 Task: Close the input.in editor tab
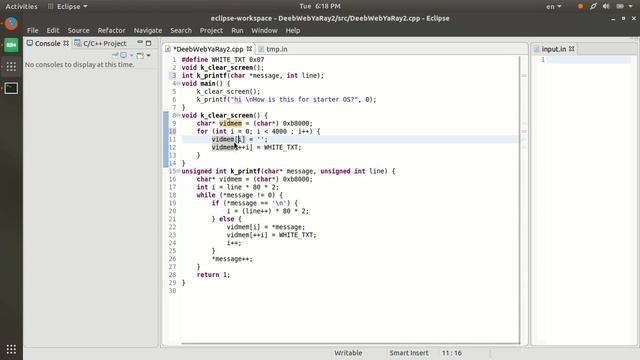pos(571,49)
